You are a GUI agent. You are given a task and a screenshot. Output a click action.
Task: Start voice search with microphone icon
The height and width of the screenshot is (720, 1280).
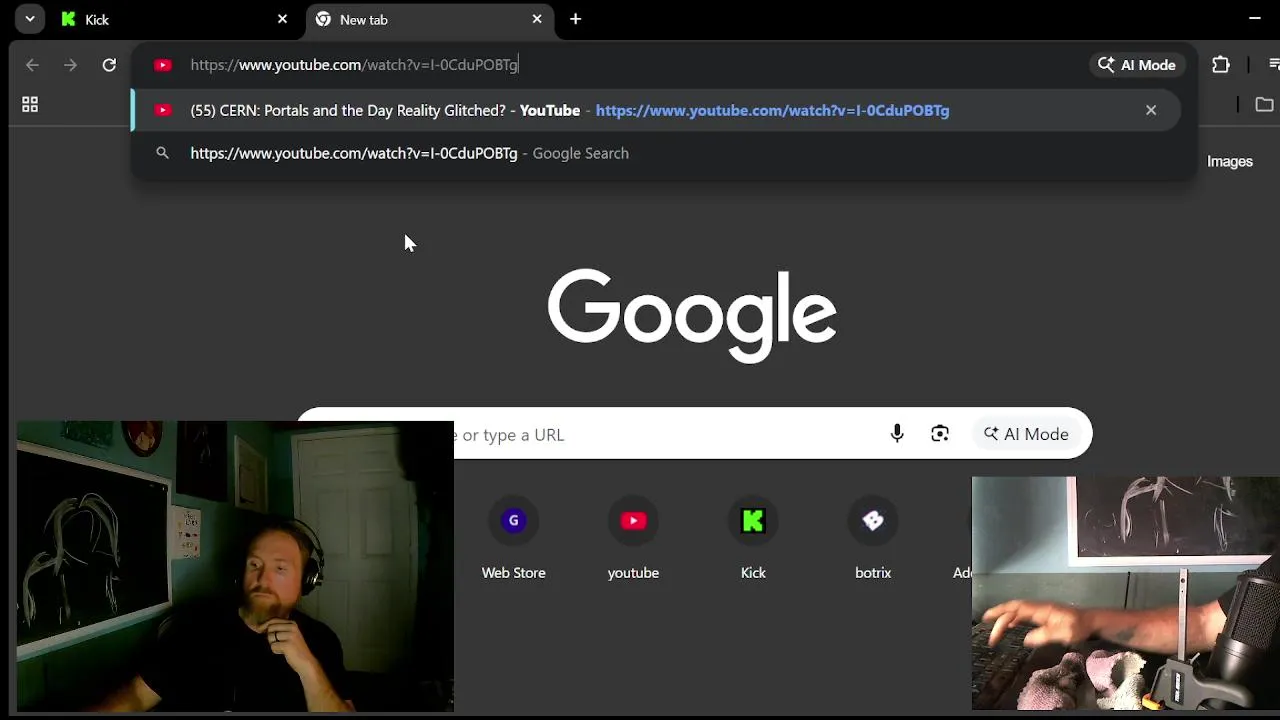tap(897, 434)
